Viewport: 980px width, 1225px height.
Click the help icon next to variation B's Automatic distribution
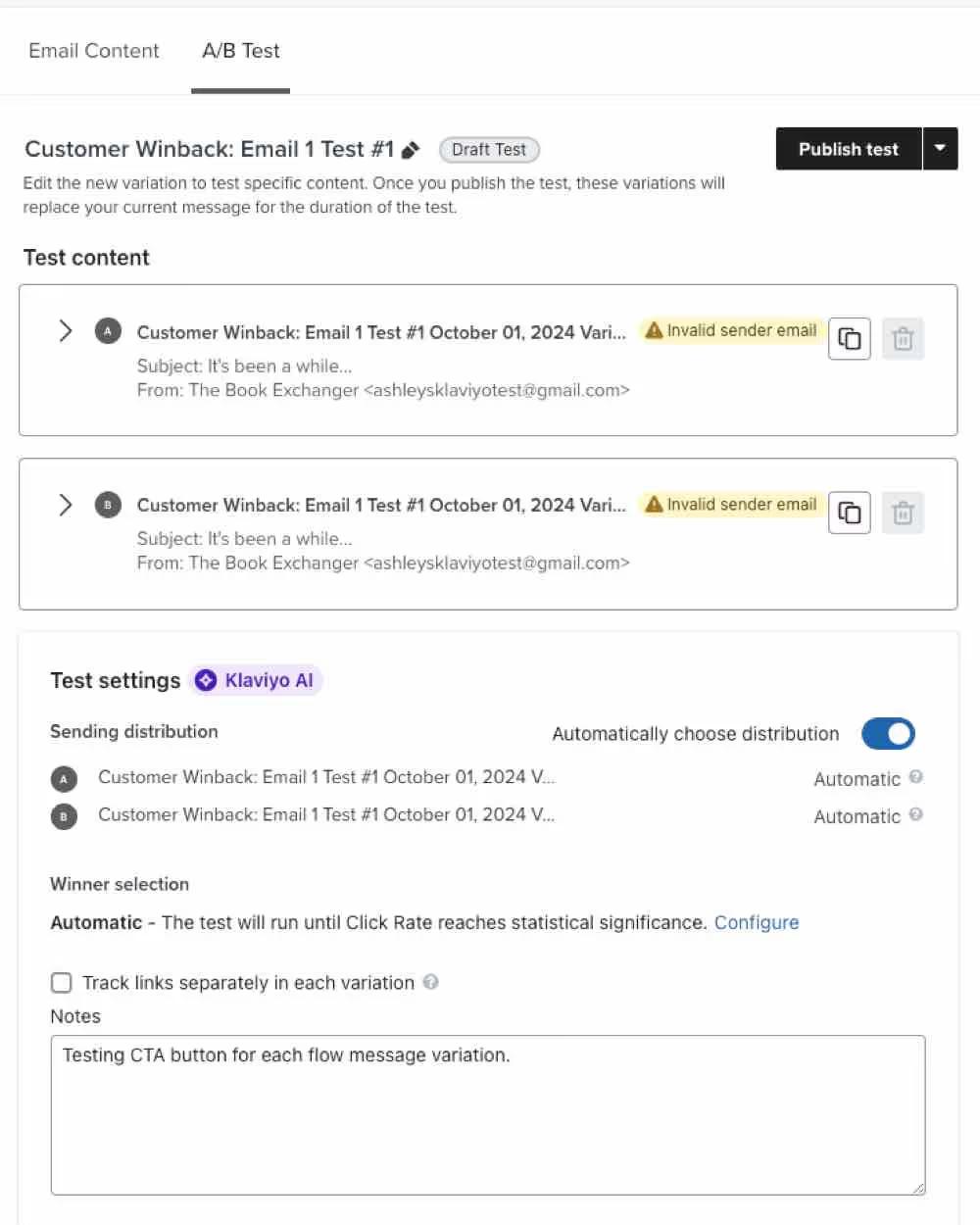(914, 815)
